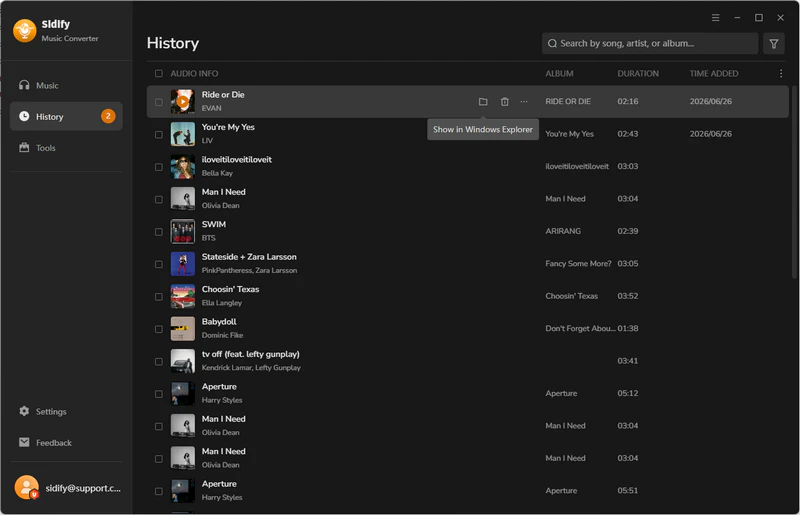
Task: Open the filter funnel icon
Action: coord(773,43)
